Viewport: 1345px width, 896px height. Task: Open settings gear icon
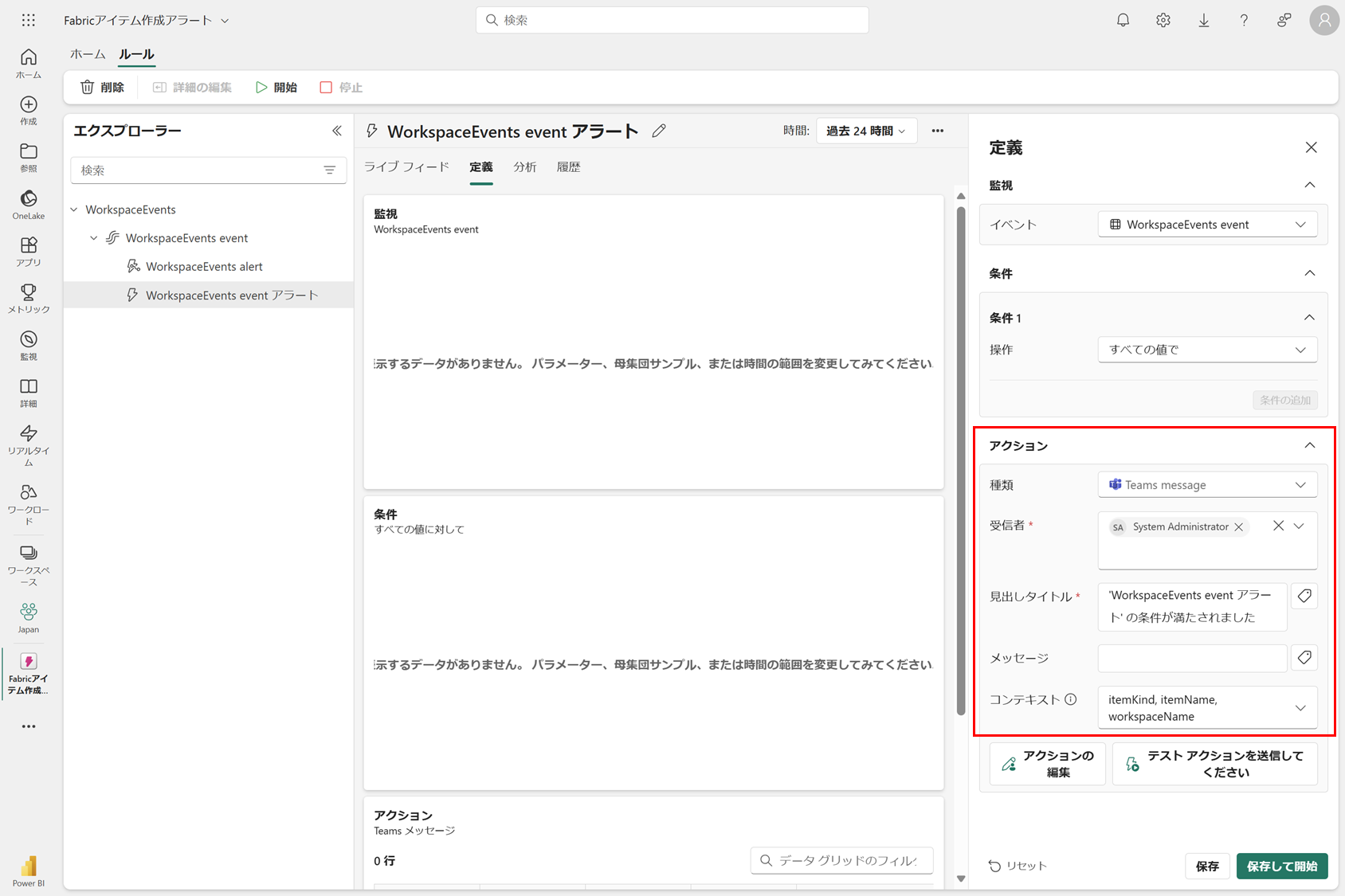pos(1163,21)
